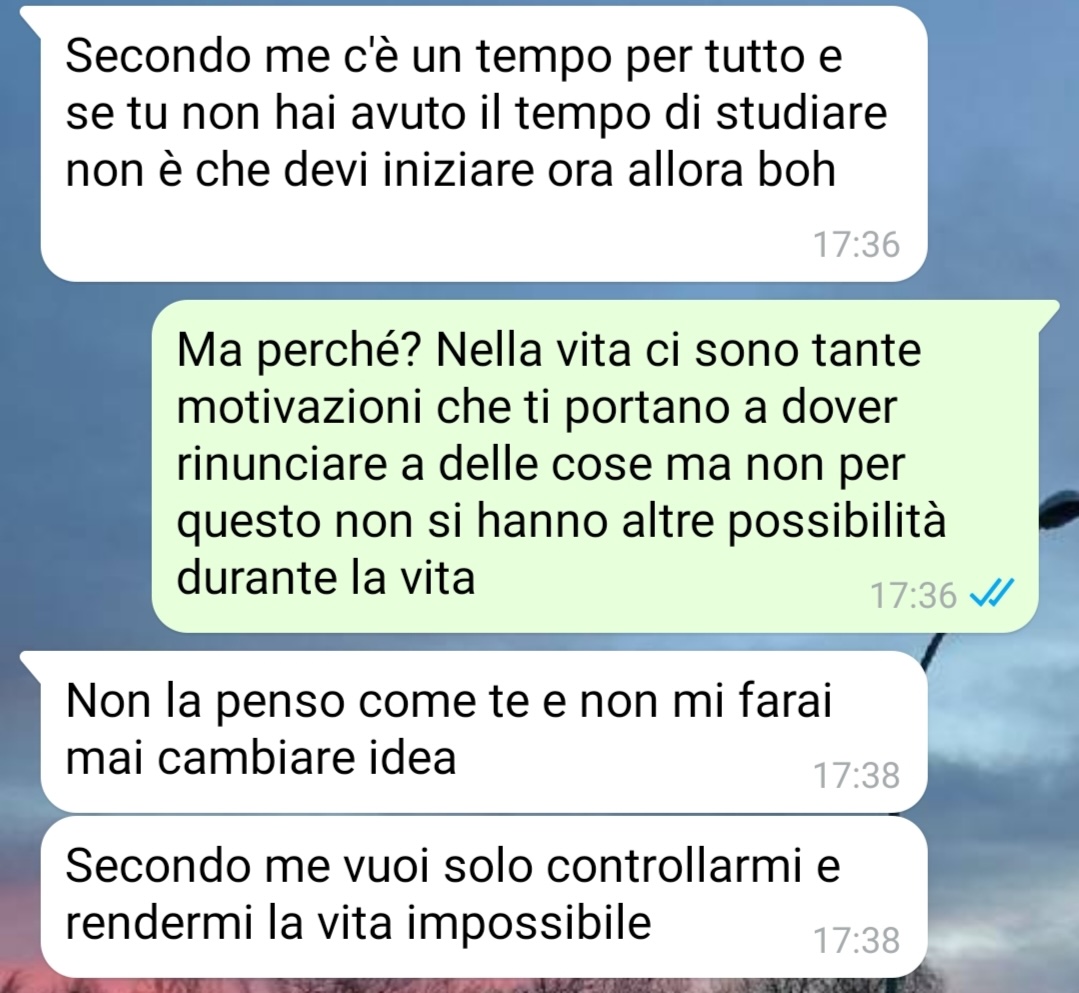Viewport: 1079px width, 993px height.
Task: Select the message starting "Secondo me c'è un tempo"
Action: point(484,143)
